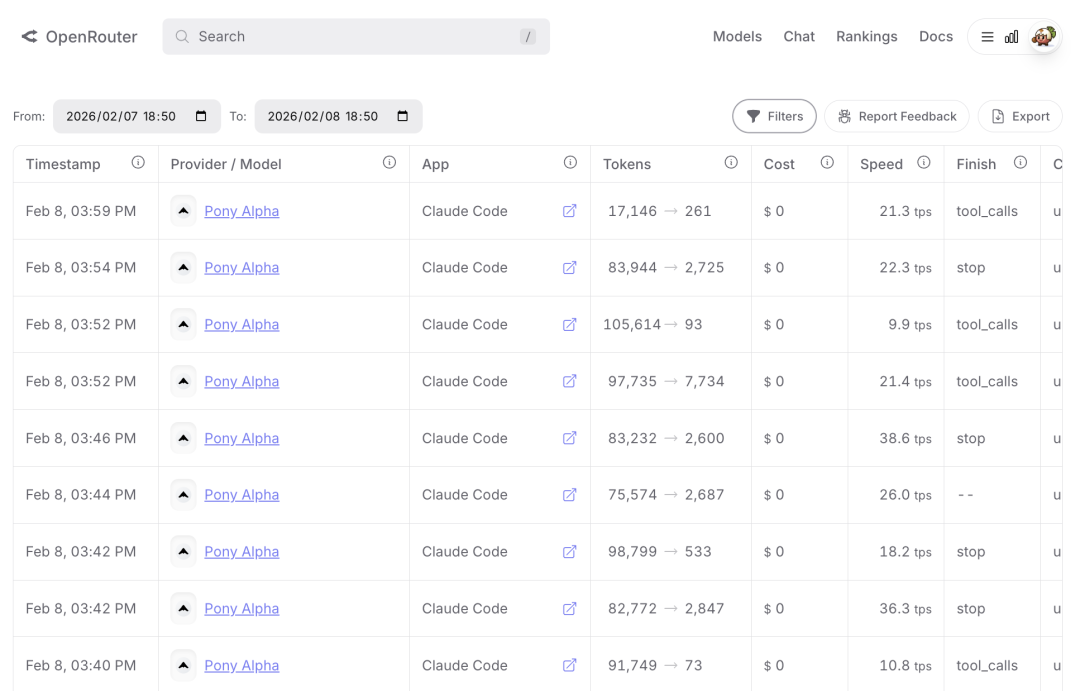This screenshot has width=1080, height=691.
Task: Click the Report Feedback button
Action: (x=897, y=116)
